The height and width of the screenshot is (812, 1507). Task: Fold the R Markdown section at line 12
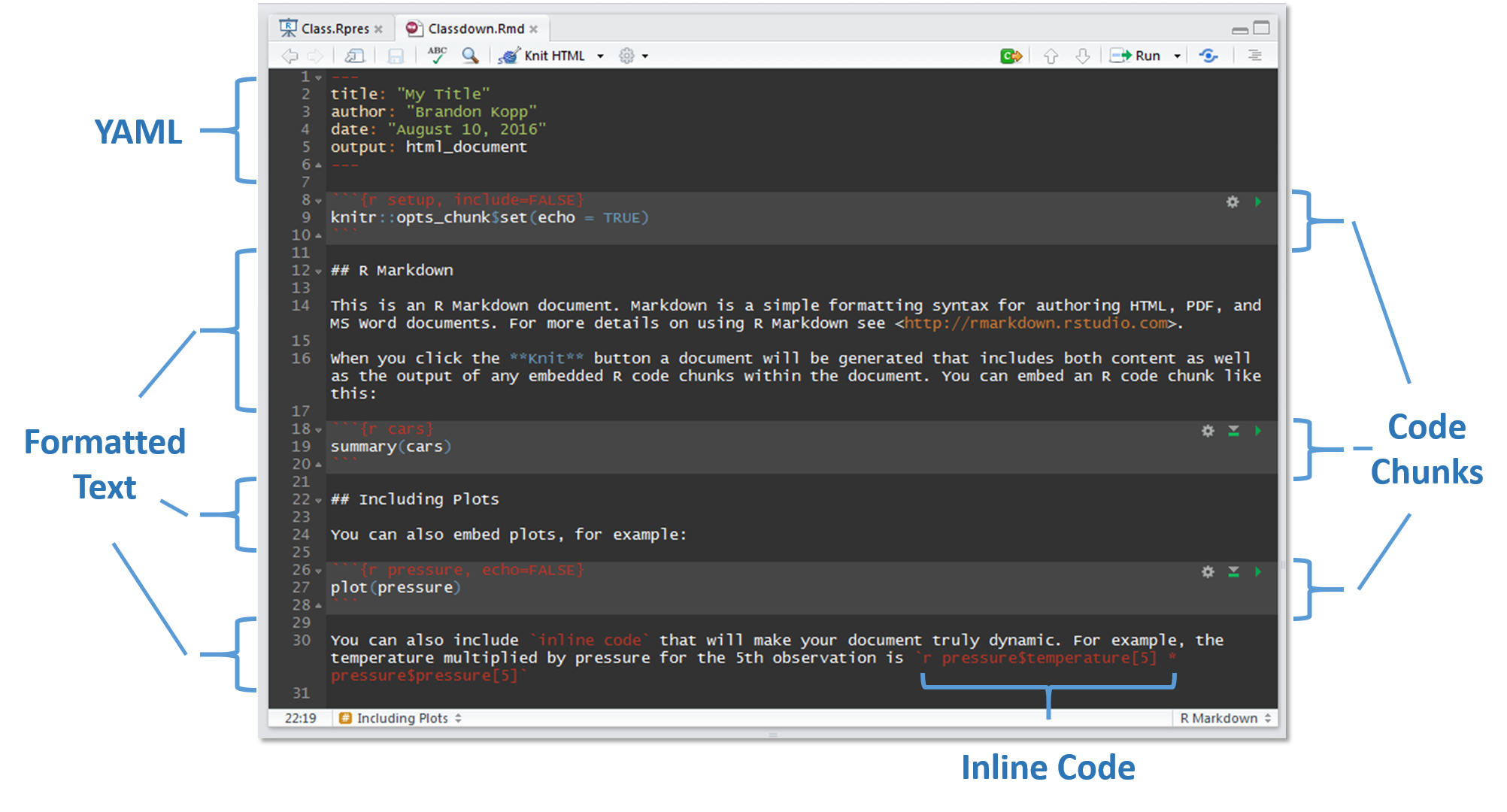pos(319,271)
